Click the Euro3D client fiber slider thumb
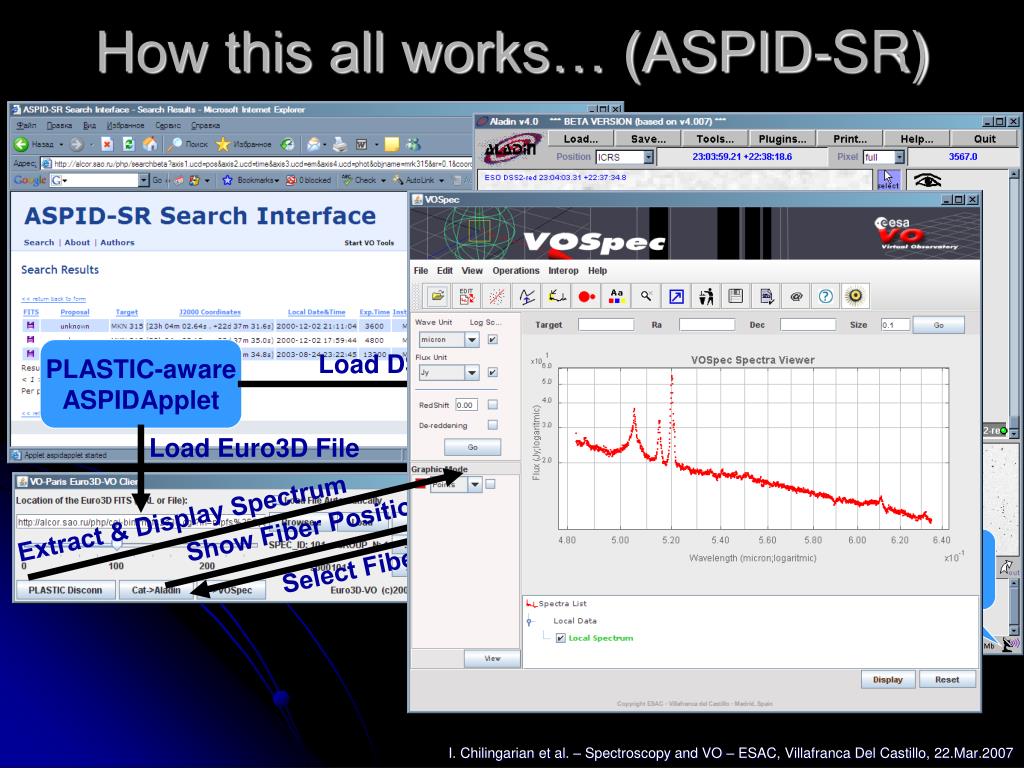 117,545
